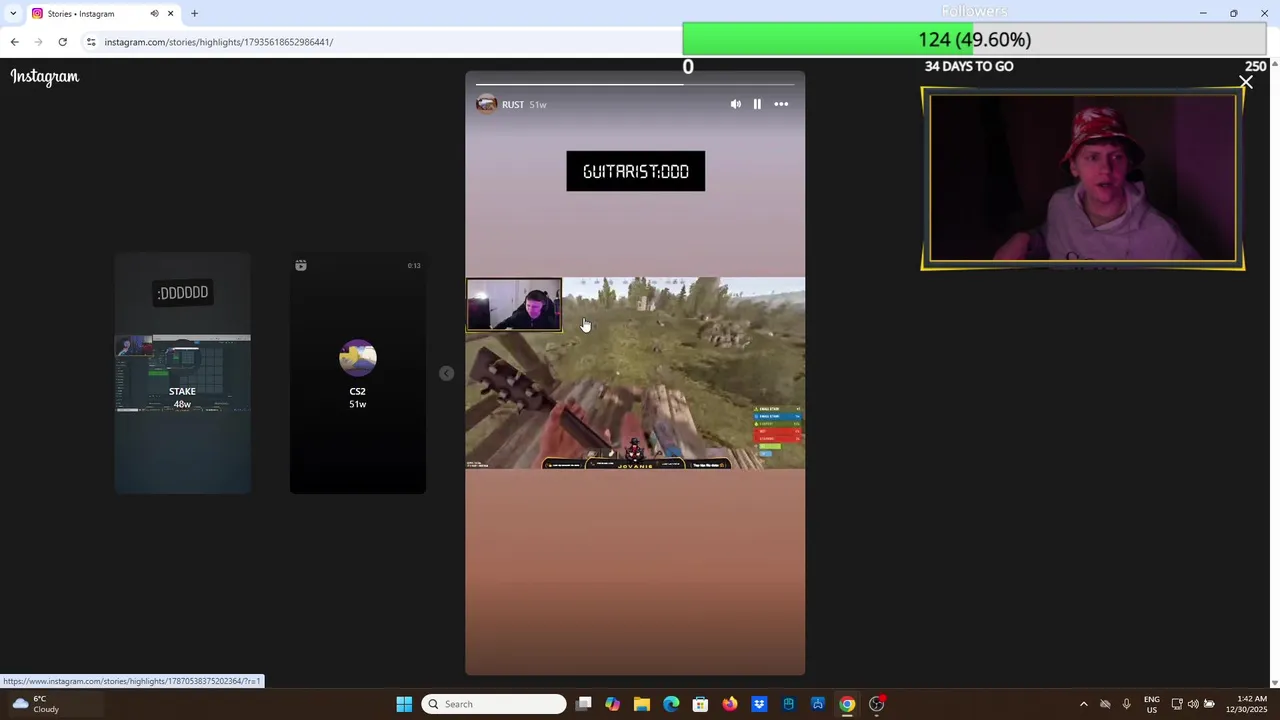Open Copilot from the taskbar
The image size is (1280, 720).
(x=613, y=704)
